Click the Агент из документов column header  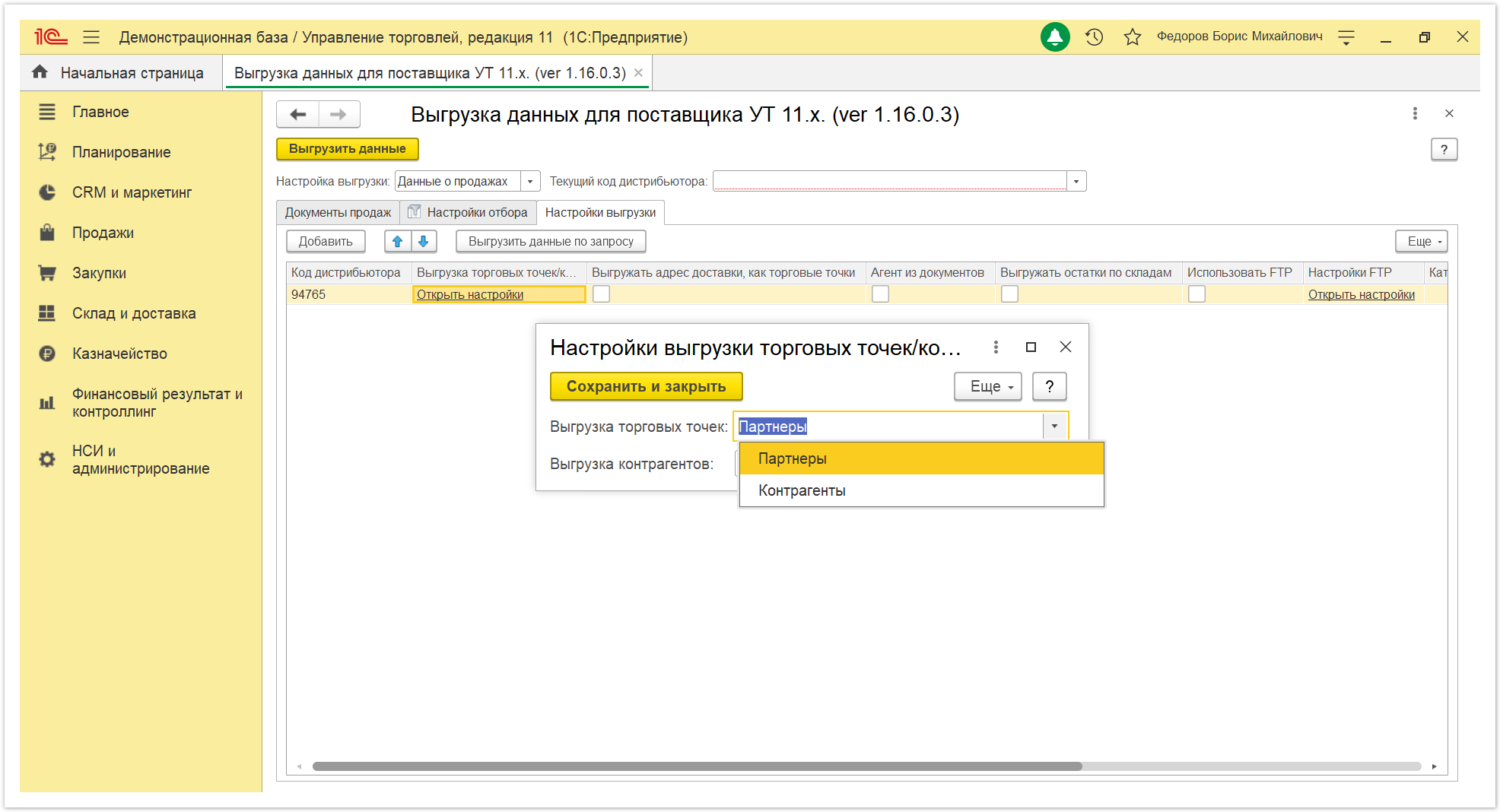[x=930, y=272]
